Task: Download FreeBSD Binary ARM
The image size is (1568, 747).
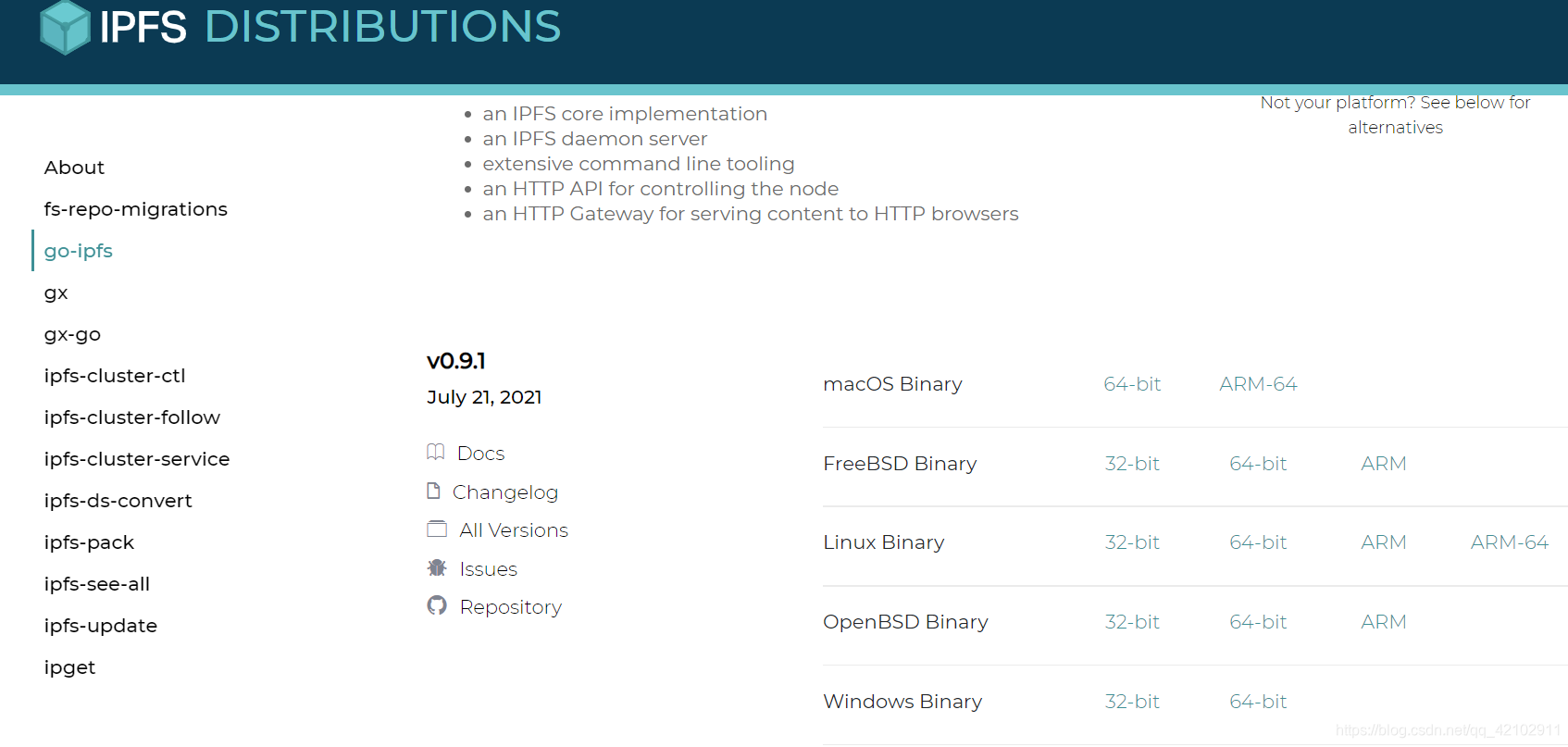Action: 1384,464
